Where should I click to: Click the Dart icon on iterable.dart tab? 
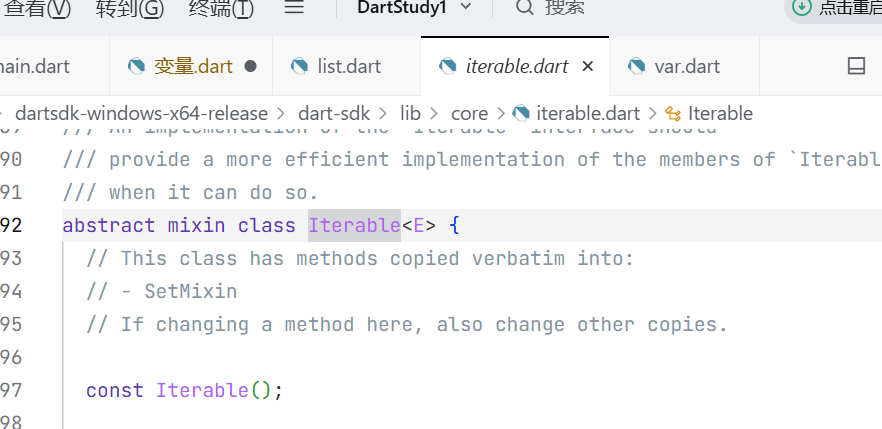(448, 66)
